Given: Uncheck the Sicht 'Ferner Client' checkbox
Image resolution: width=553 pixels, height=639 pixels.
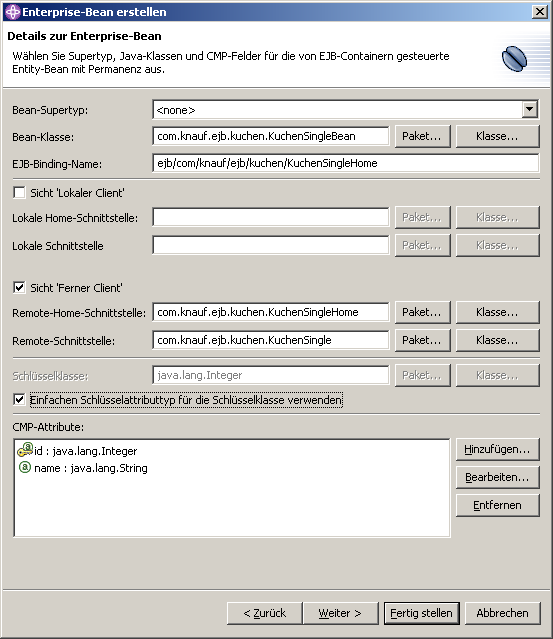Looking at the screenshot, I should (x=19, y=287).
